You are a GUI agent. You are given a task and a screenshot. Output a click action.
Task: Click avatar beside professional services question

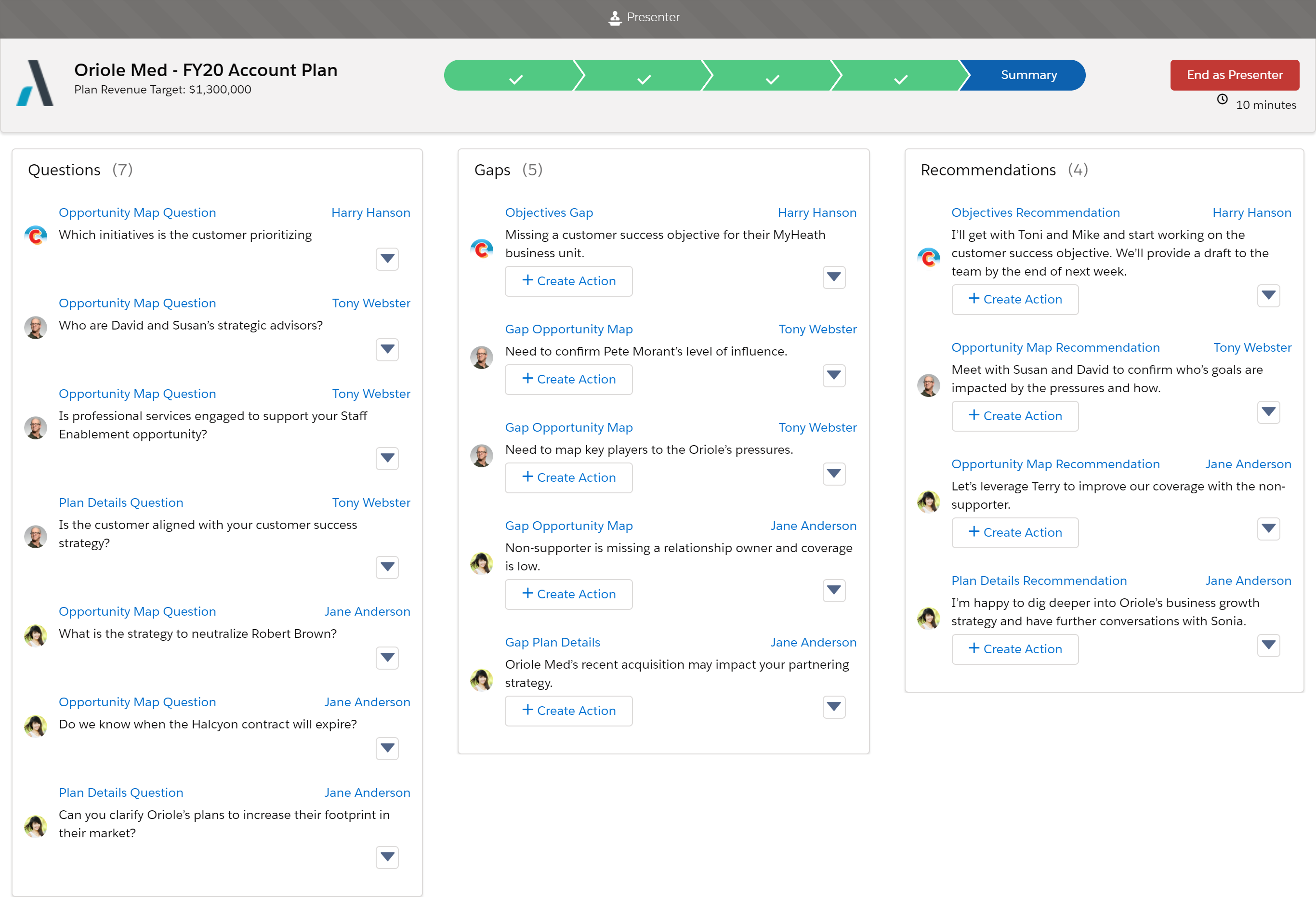tap(35, 427)
